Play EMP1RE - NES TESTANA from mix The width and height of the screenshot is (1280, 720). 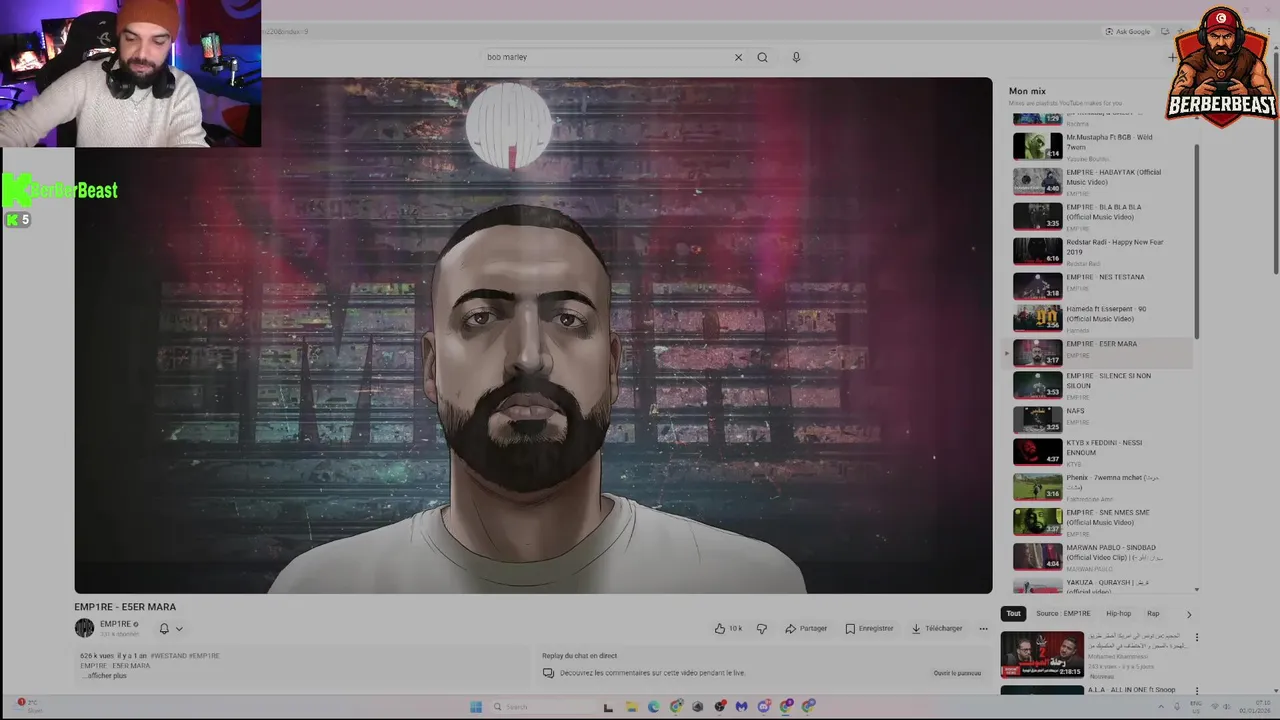tap(1100, 285)
